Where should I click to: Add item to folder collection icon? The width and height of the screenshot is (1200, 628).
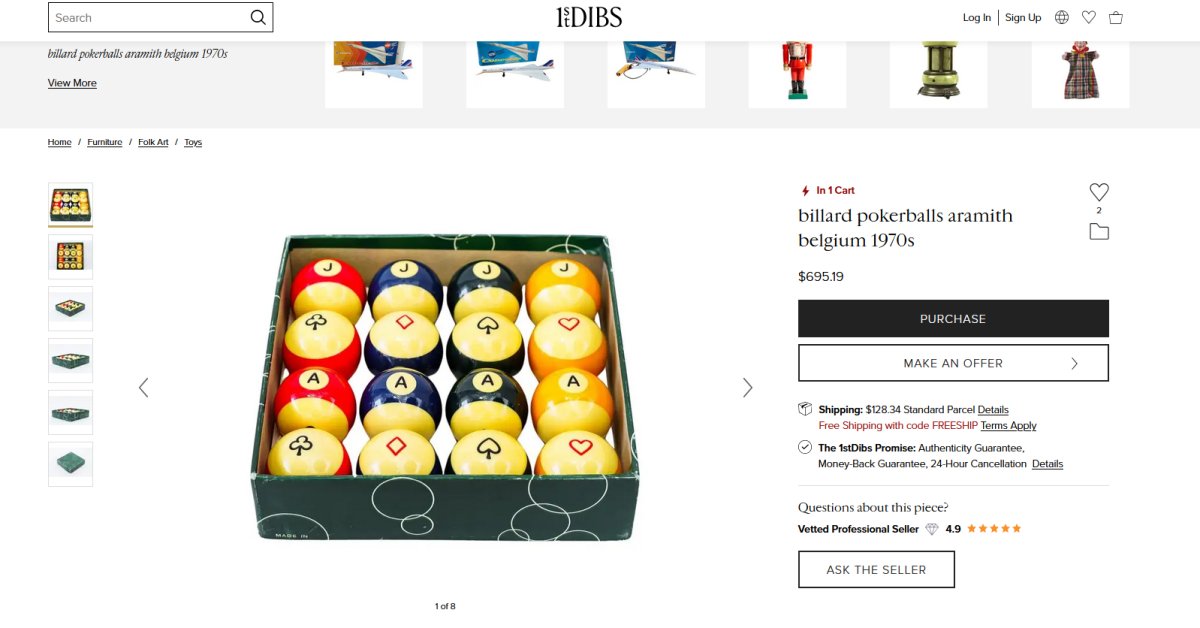coord(1099,232)
